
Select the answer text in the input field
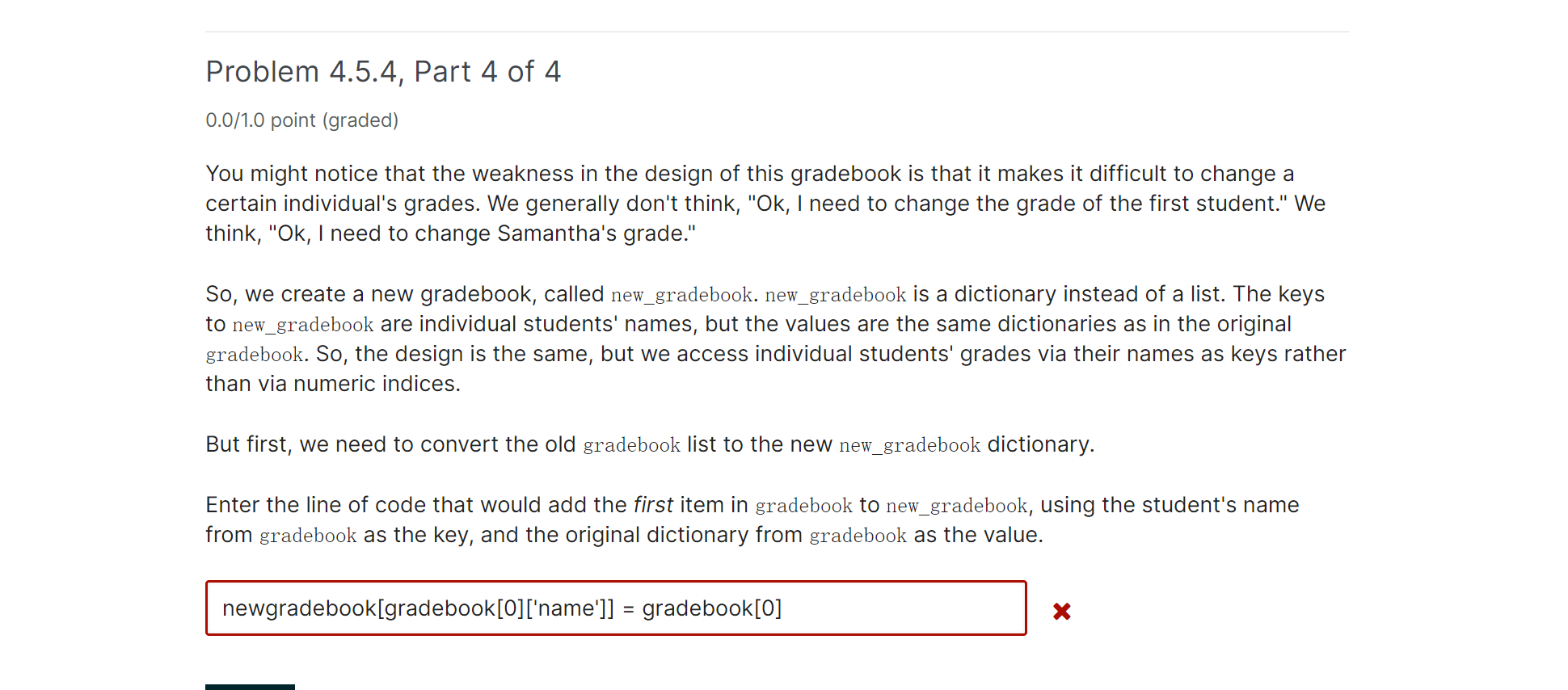(x=501, y=608)
